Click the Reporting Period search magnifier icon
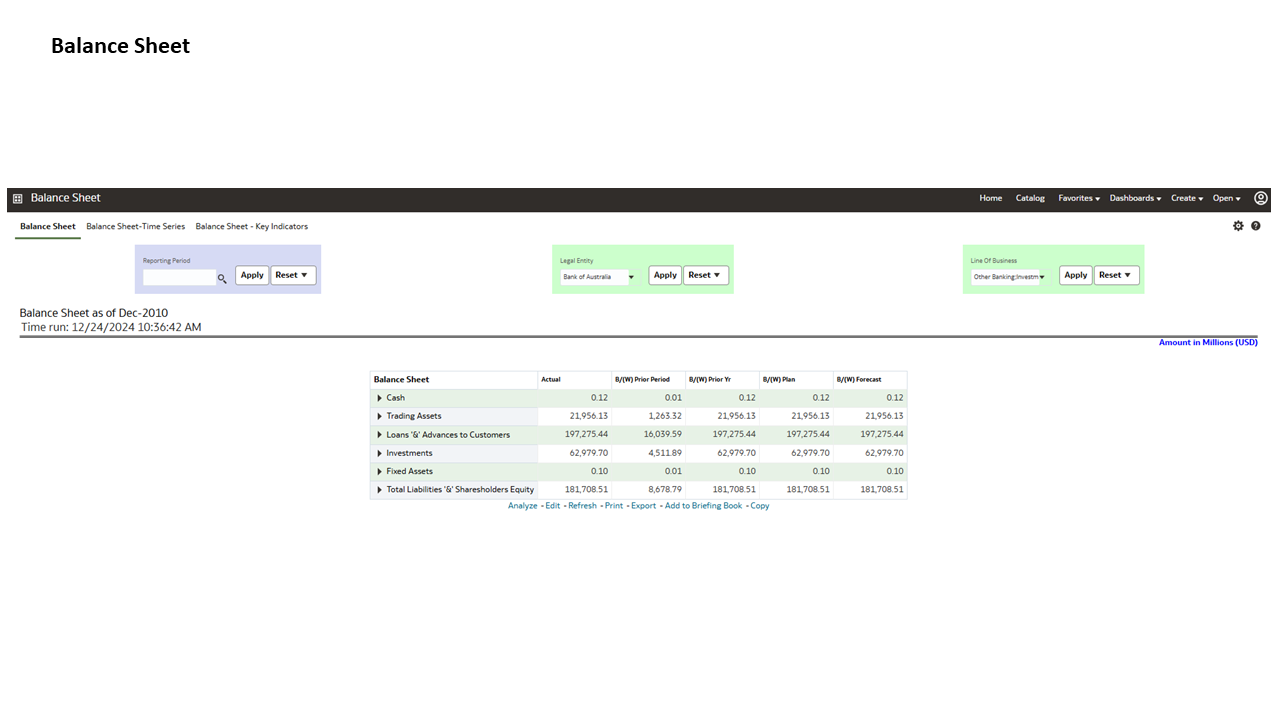This screenshot has width=1280, height=720. click(222, 279)
